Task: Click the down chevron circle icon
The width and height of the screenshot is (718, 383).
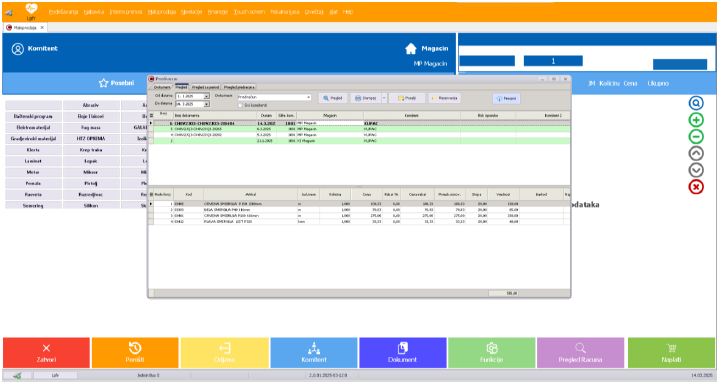Action: pos(696,170)
